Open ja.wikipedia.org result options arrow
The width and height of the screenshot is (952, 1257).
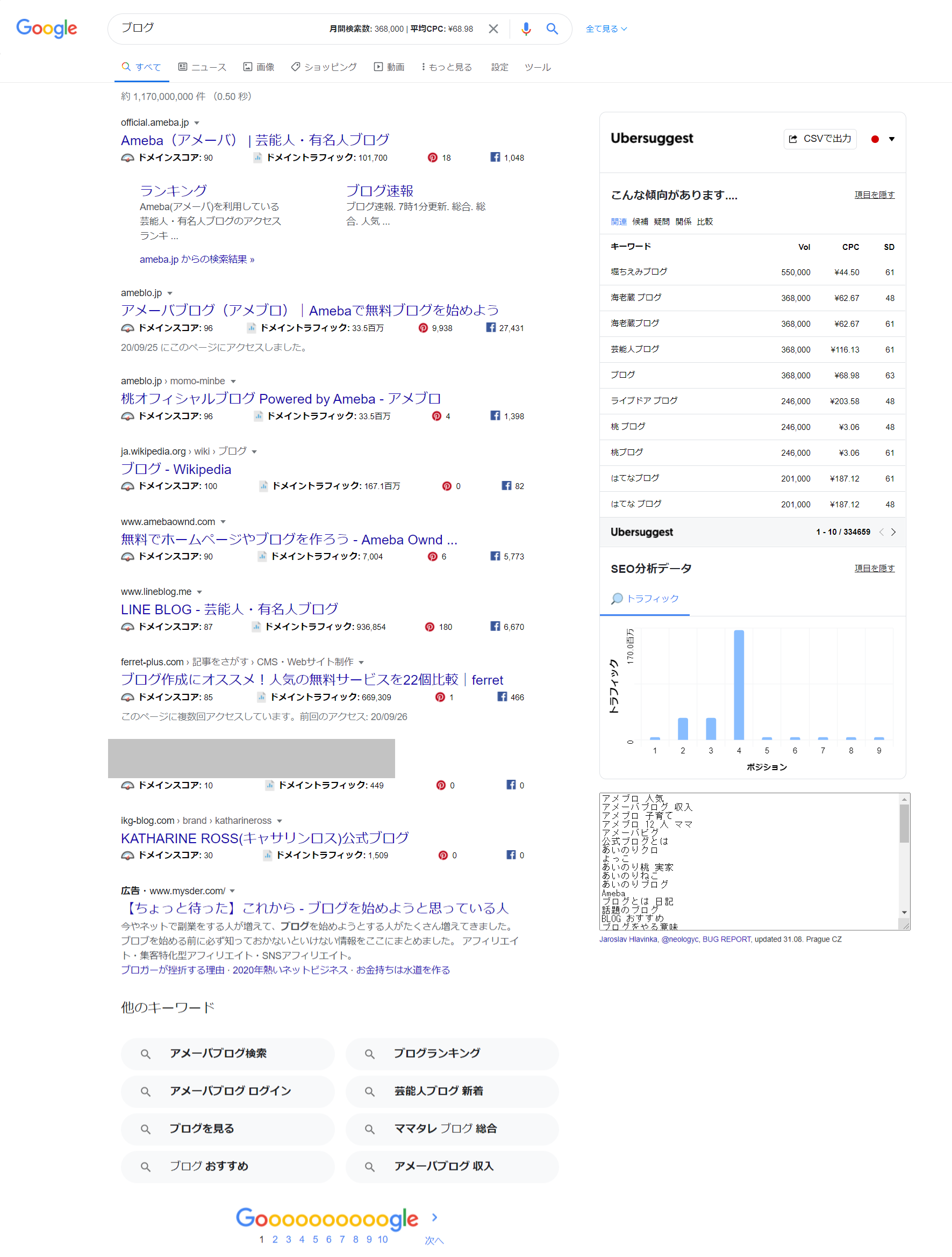[254, 452]
